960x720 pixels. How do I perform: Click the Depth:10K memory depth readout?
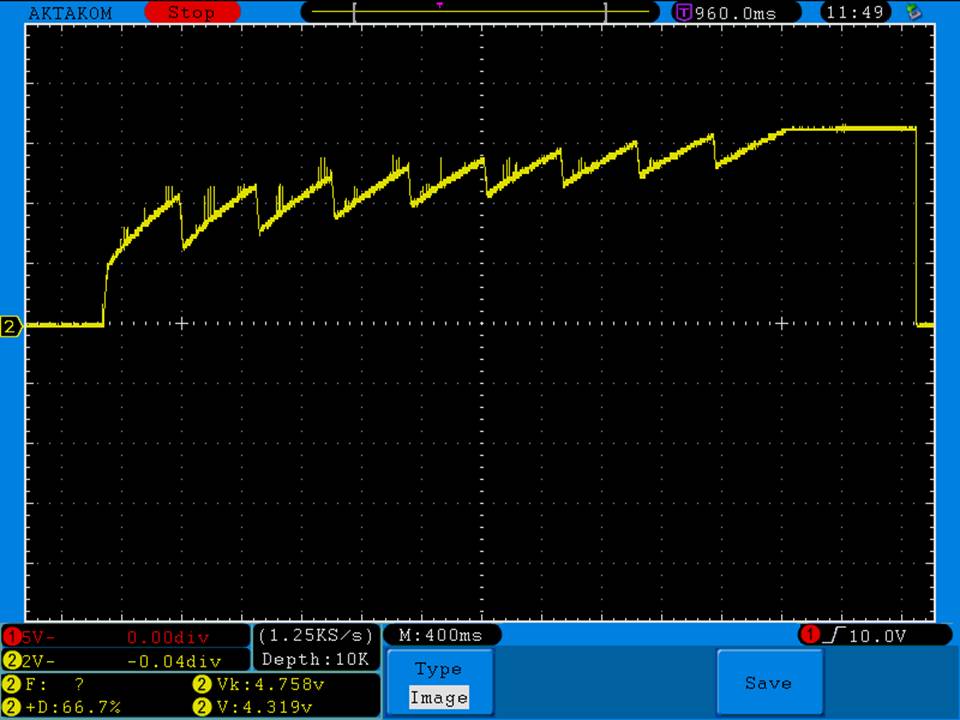tap(316, 660)
